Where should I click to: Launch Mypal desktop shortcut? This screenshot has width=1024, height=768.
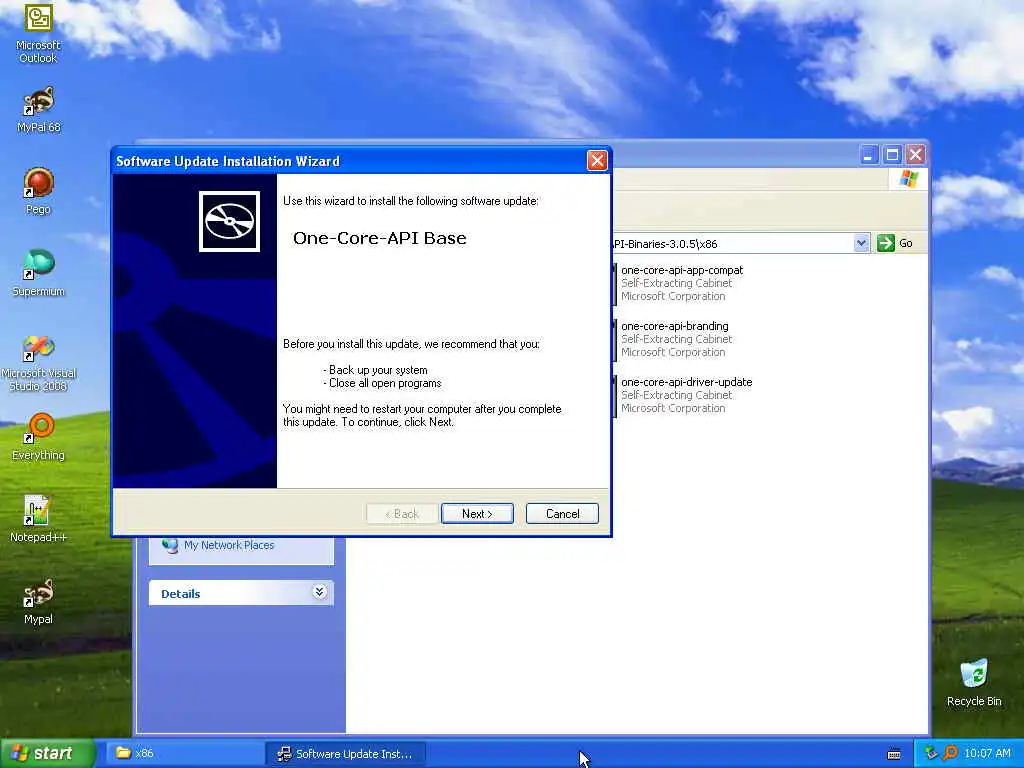[38, 601]
